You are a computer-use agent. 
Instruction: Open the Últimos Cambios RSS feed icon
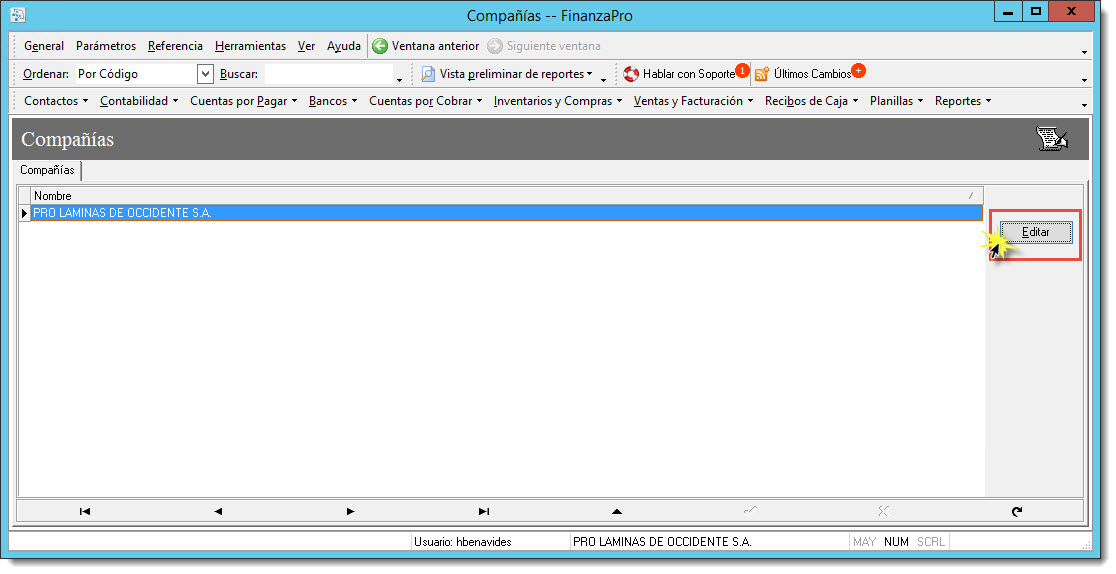coord(762,74)
